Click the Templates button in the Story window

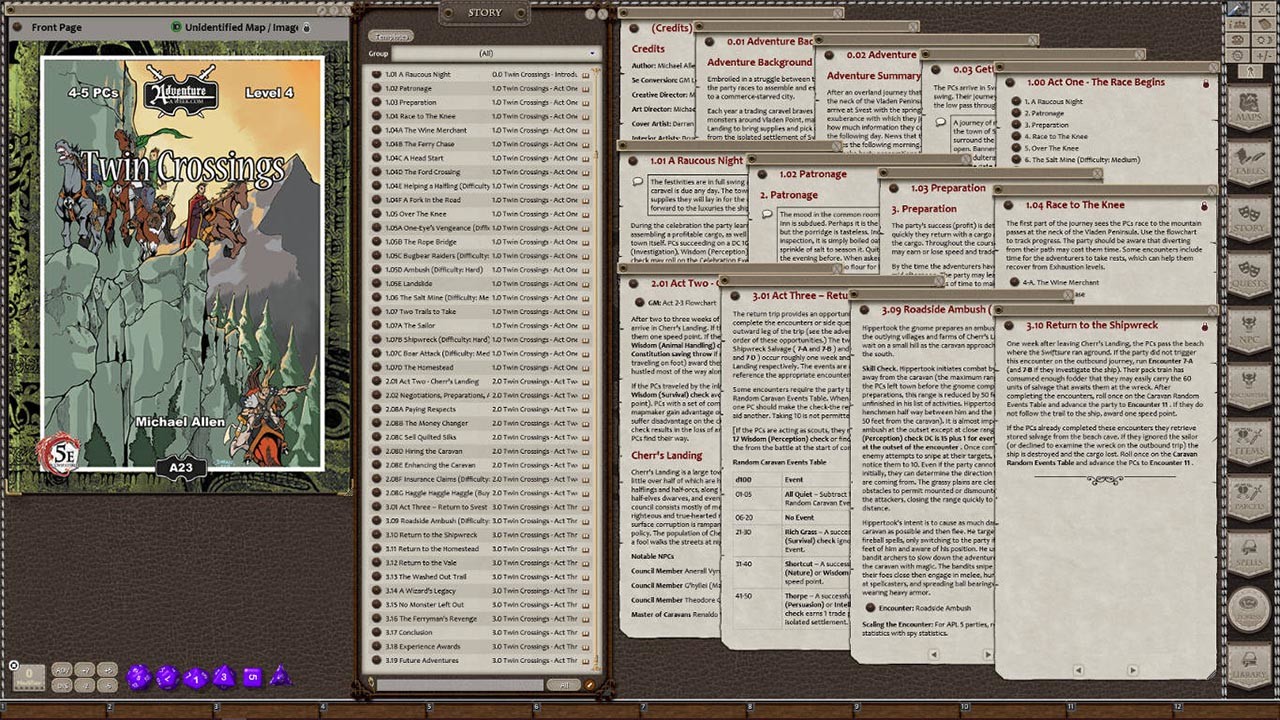(390, 35)
